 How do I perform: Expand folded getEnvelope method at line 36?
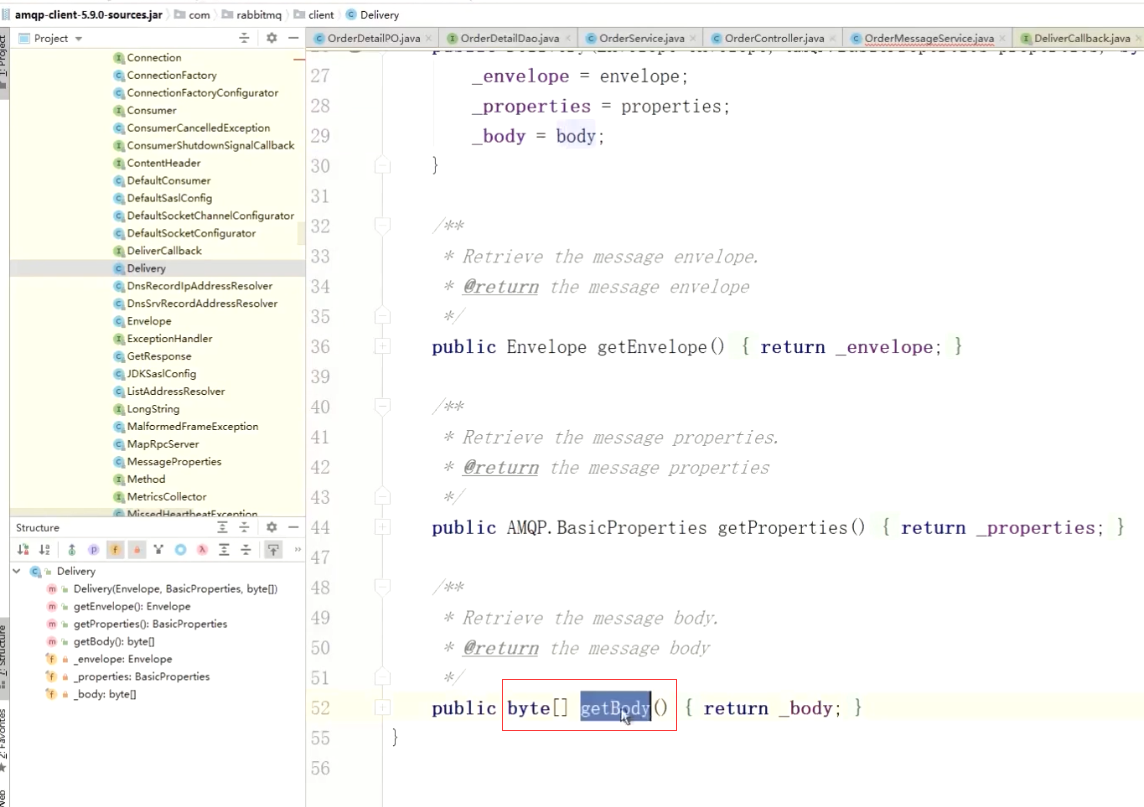(382, 347)
